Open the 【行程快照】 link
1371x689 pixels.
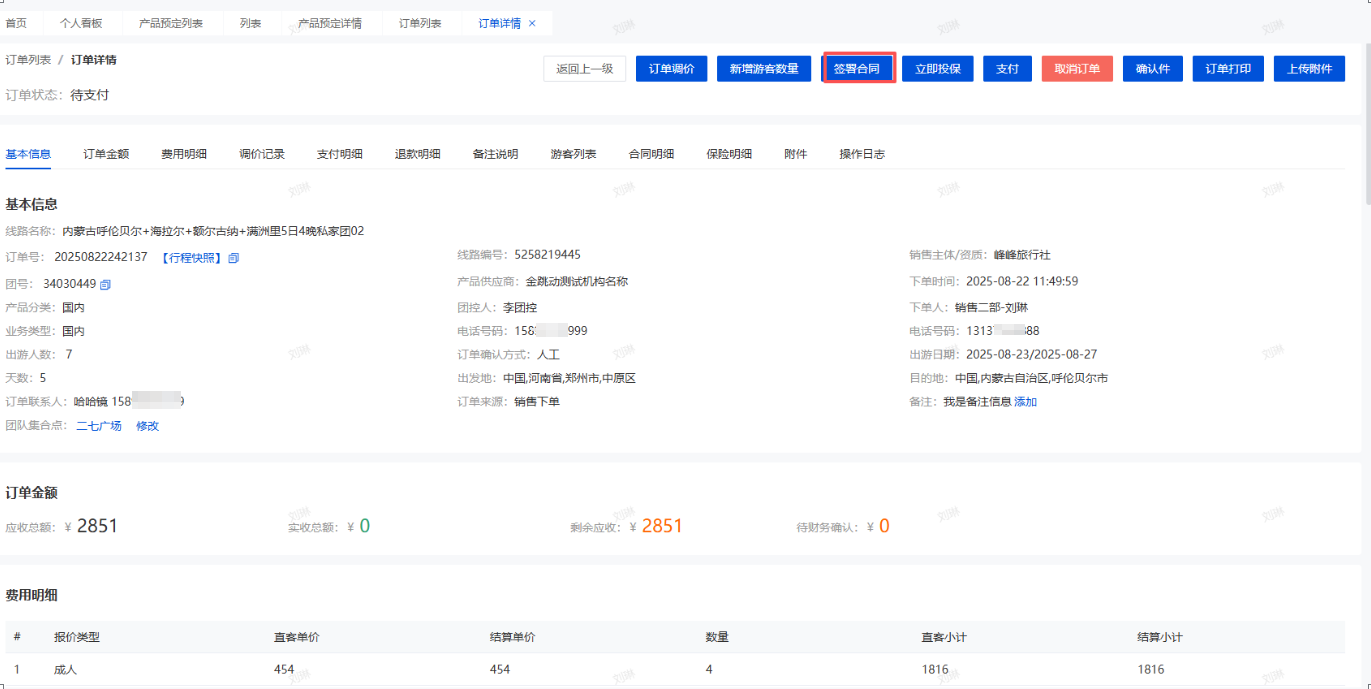[190, 258]
